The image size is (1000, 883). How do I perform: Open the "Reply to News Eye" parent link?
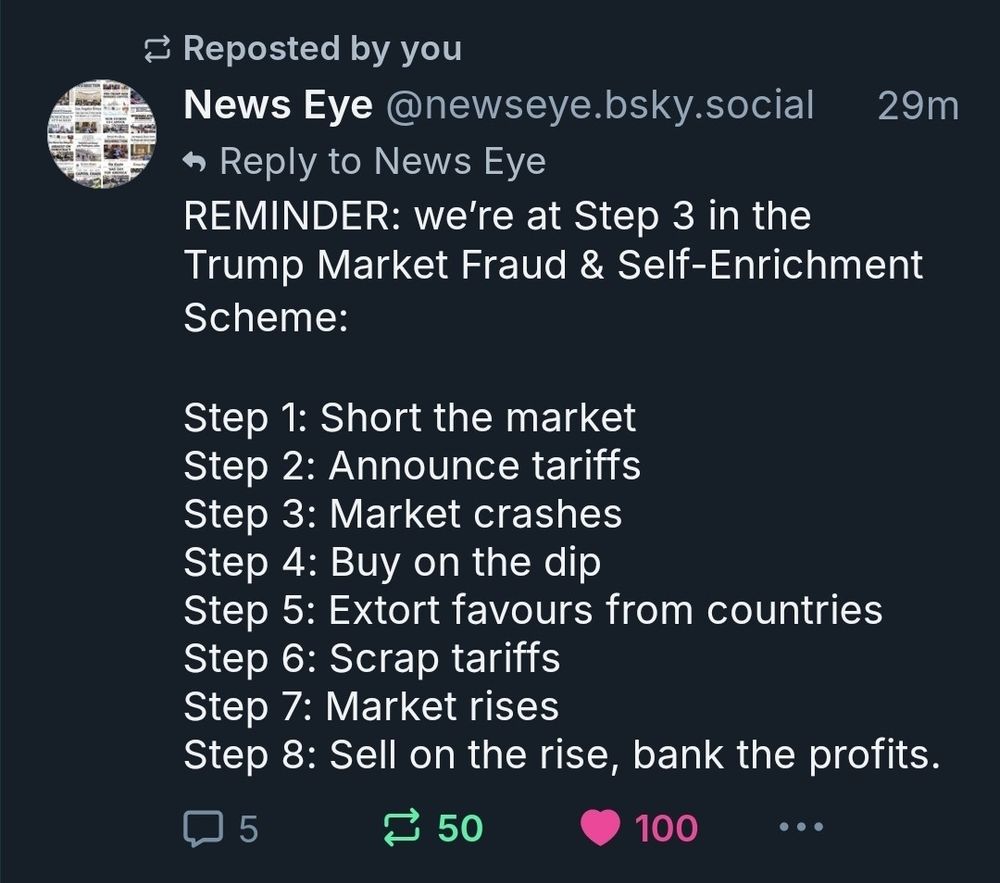click(382, 160)
